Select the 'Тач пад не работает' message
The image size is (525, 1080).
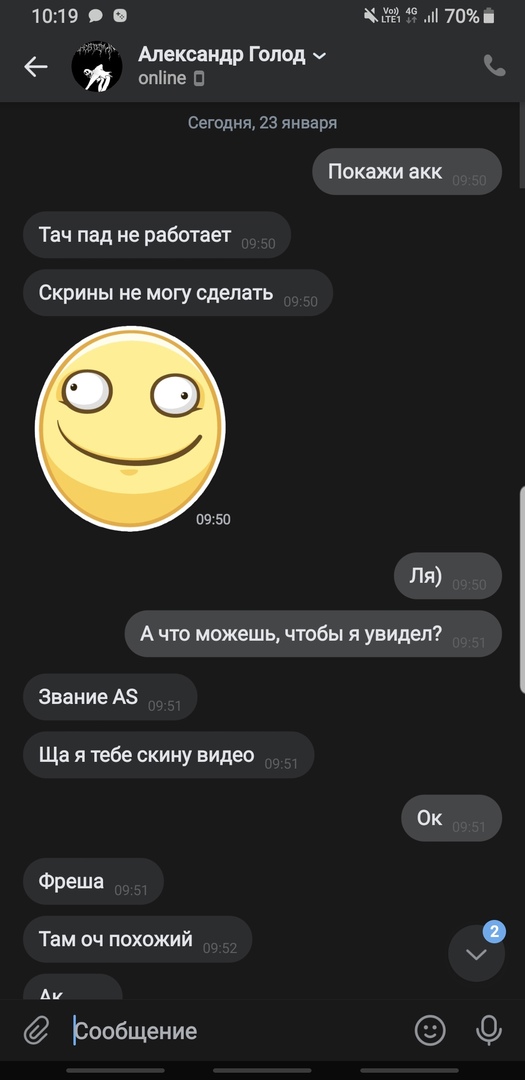point(157,235)
